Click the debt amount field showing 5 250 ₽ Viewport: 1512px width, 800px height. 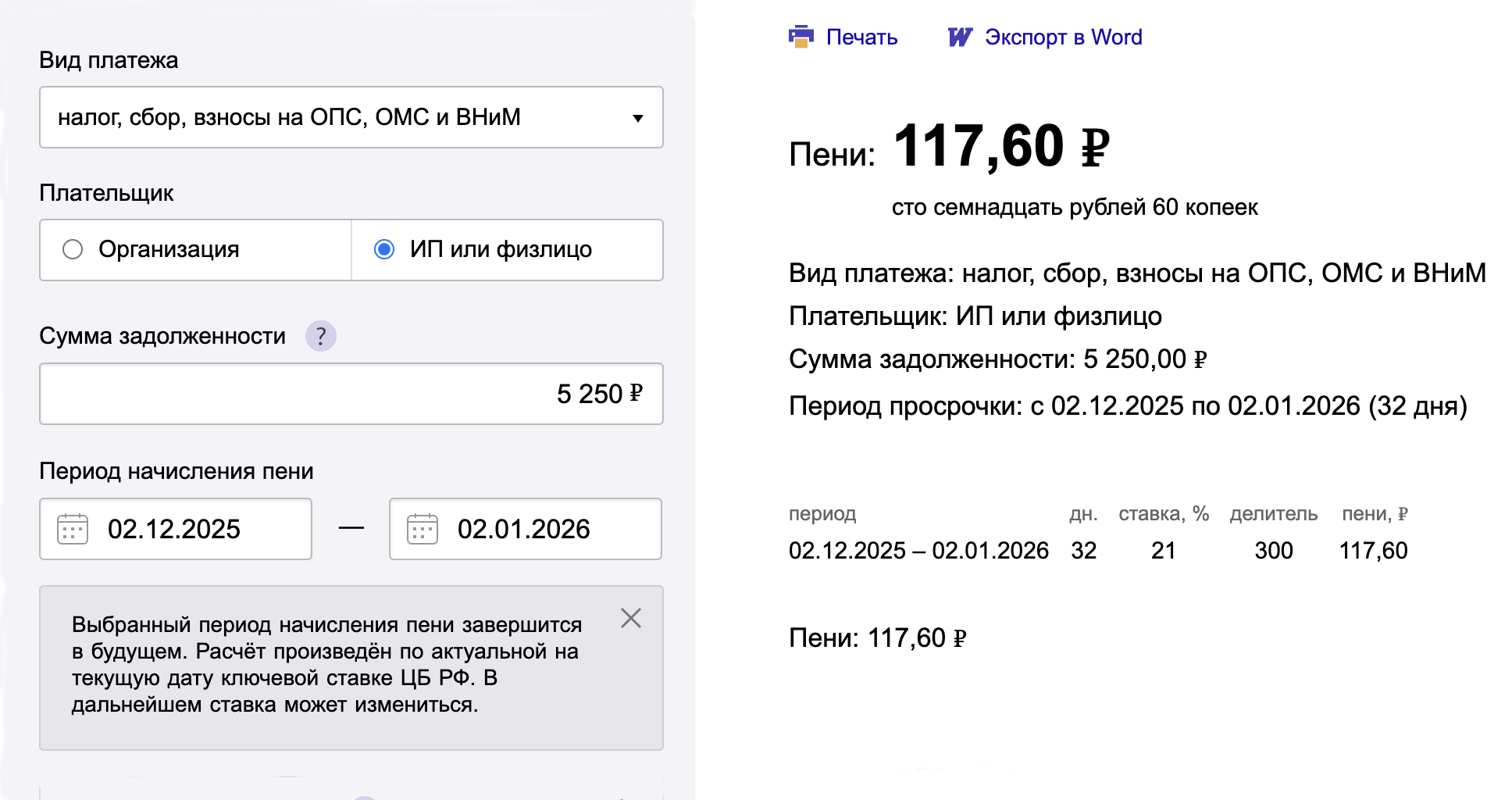point(351,394)
